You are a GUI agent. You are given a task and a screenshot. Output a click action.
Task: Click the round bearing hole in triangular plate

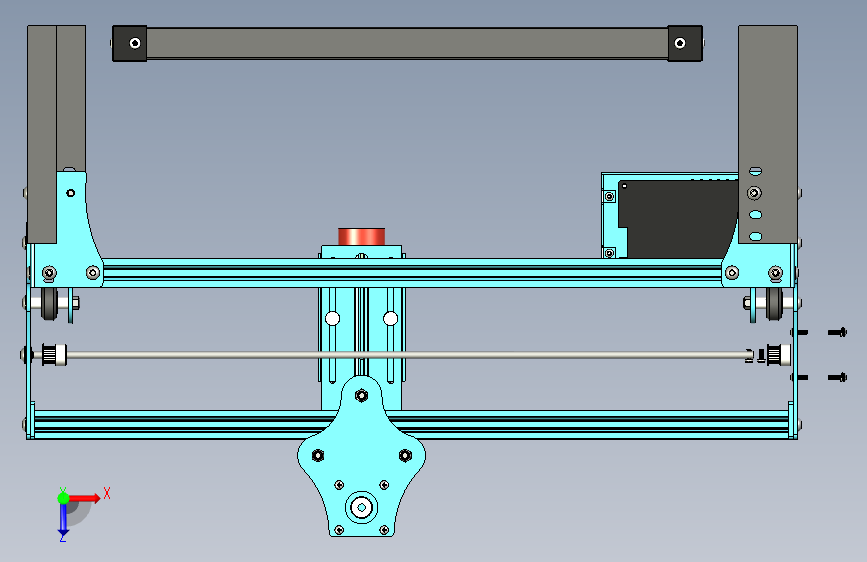coord(362,507)
